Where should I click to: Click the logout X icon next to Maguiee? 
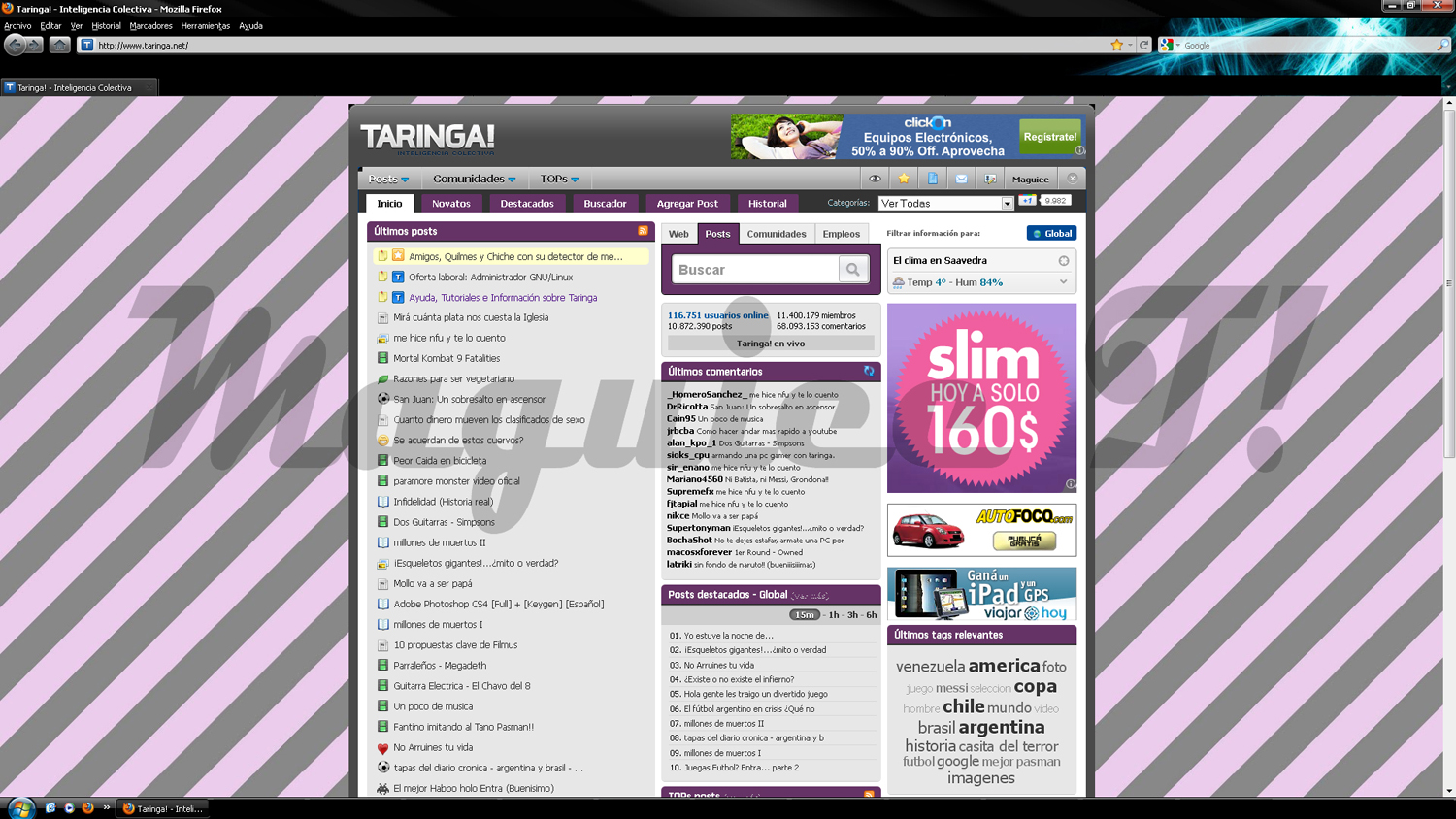[1073, 179]
